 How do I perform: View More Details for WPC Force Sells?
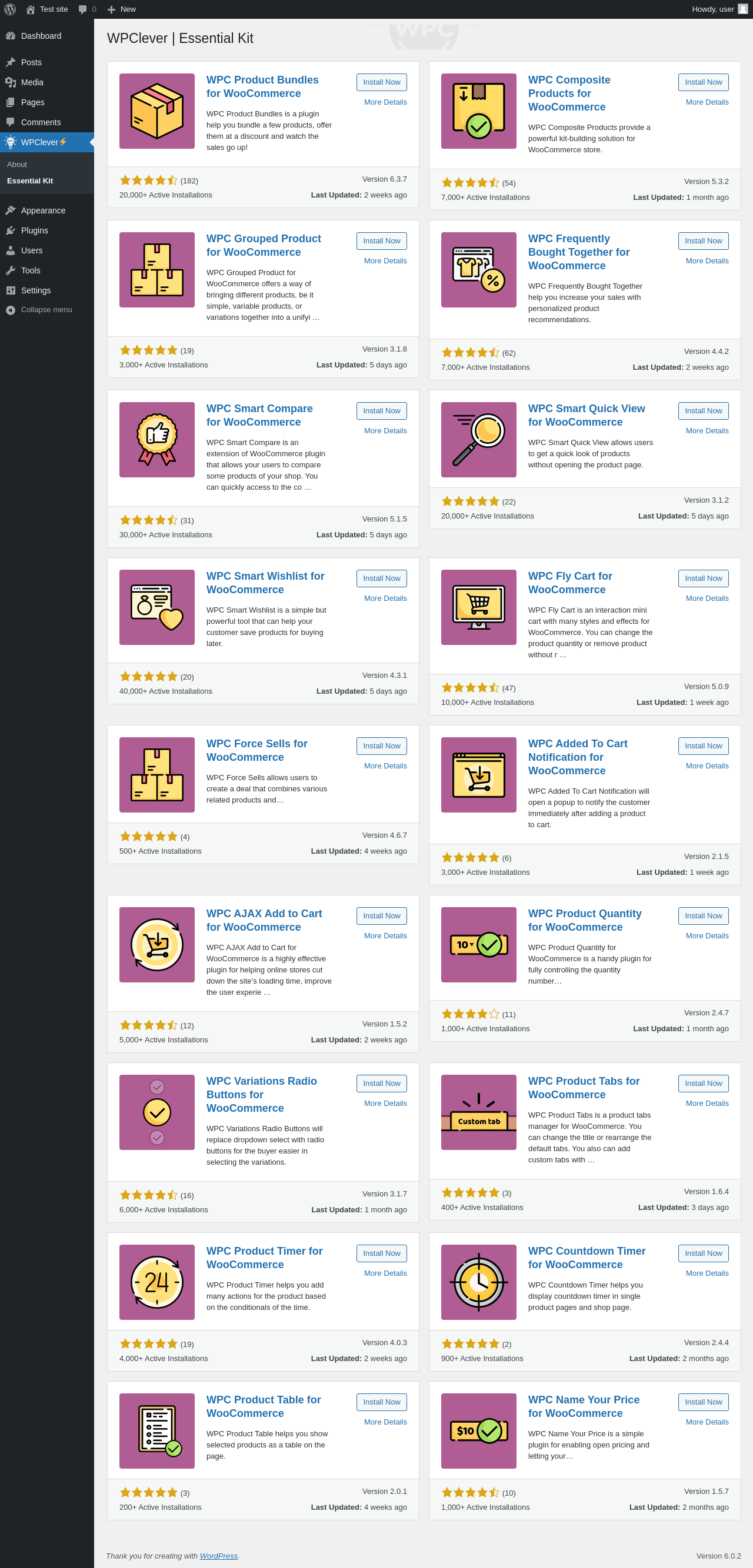point(386,765)
